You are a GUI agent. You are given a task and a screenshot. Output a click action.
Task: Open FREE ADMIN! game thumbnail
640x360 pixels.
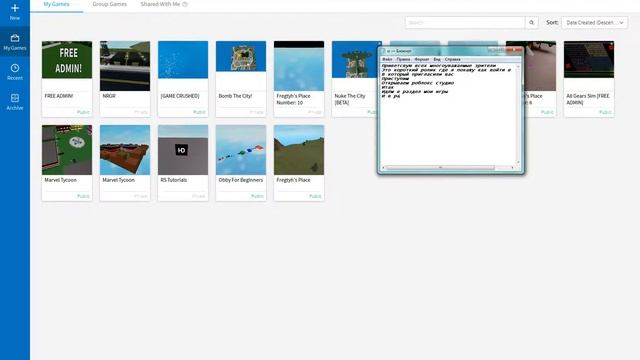67,60
